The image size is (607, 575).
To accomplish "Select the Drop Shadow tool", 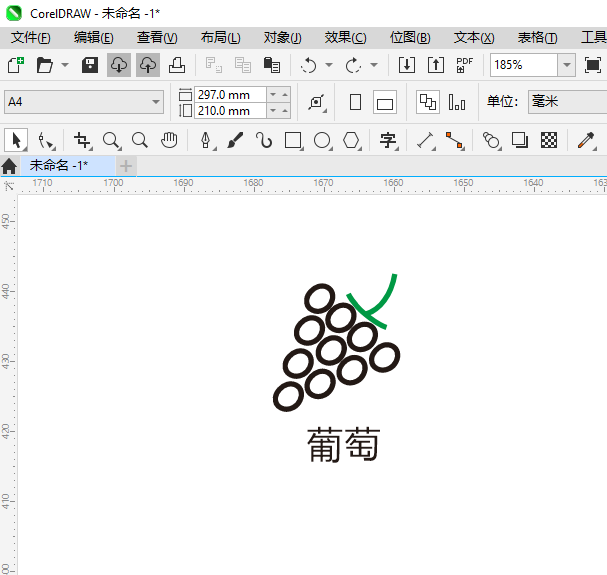I will [520, 140].
